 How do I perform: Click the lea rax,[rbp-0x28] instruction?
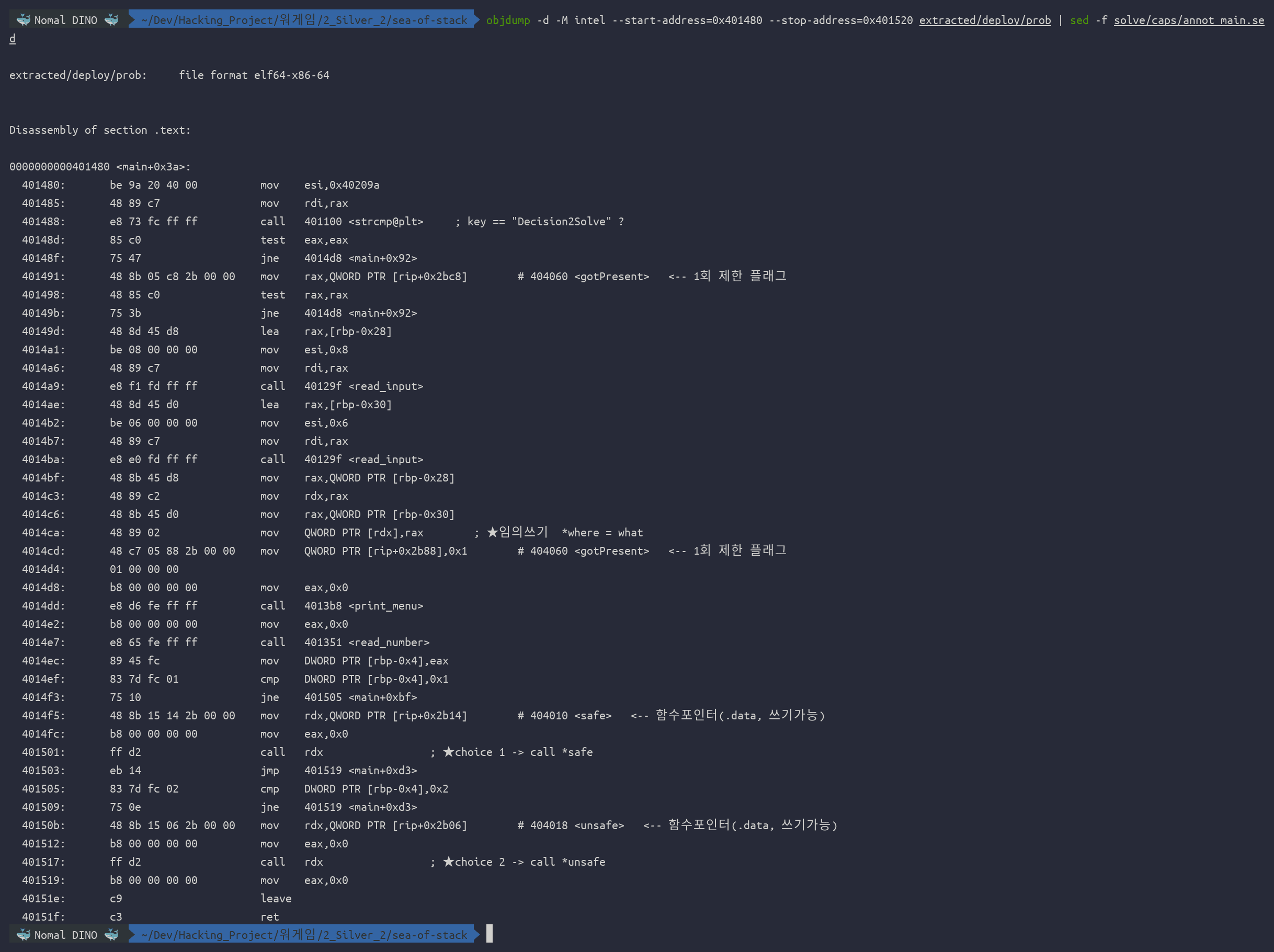pos(326,331)
